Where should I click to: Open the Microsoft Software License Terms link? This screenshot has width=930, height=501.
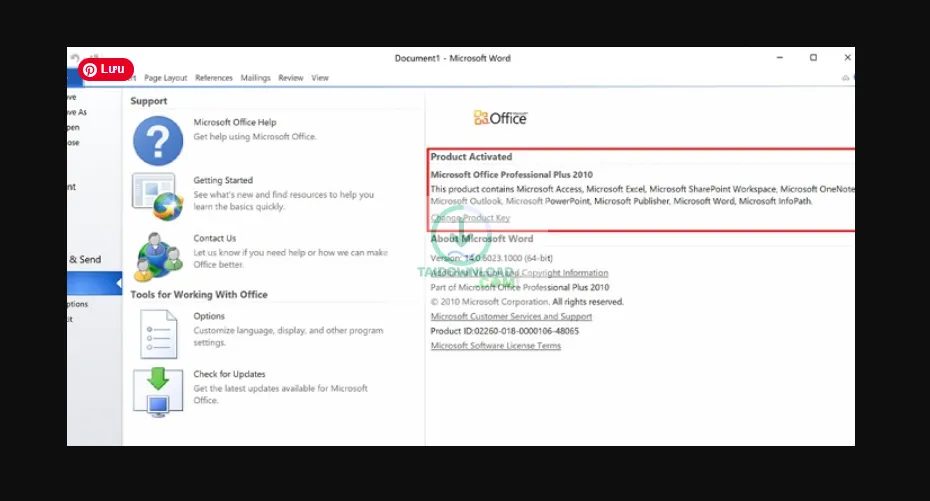[x=495, y=346]
